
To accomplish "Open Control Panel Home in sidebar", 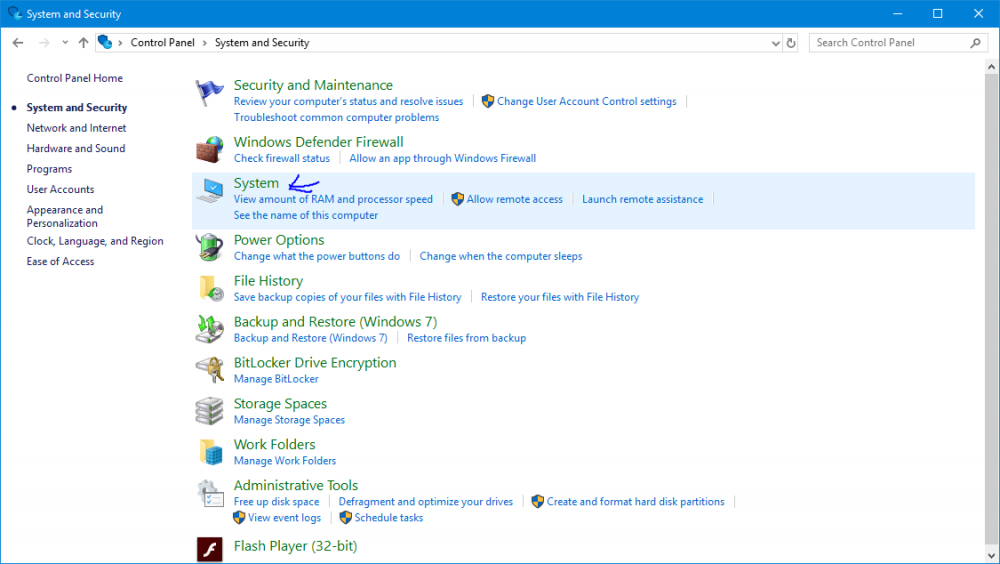I will [x=75, y=78].
